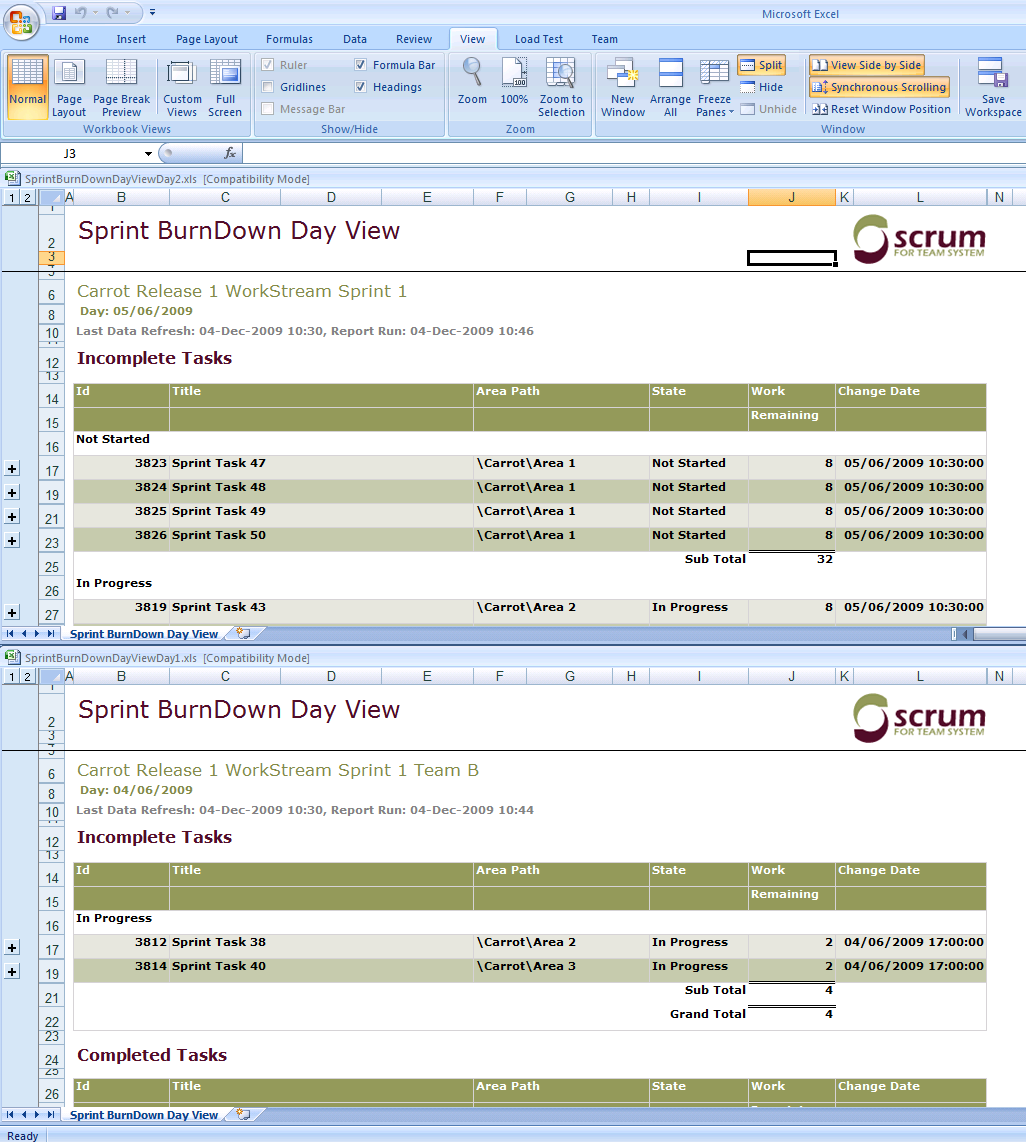Viewport: 1026px width, 1142px height.
Task: Apply Zoom to Selection
Action: [x=561, y=87]
